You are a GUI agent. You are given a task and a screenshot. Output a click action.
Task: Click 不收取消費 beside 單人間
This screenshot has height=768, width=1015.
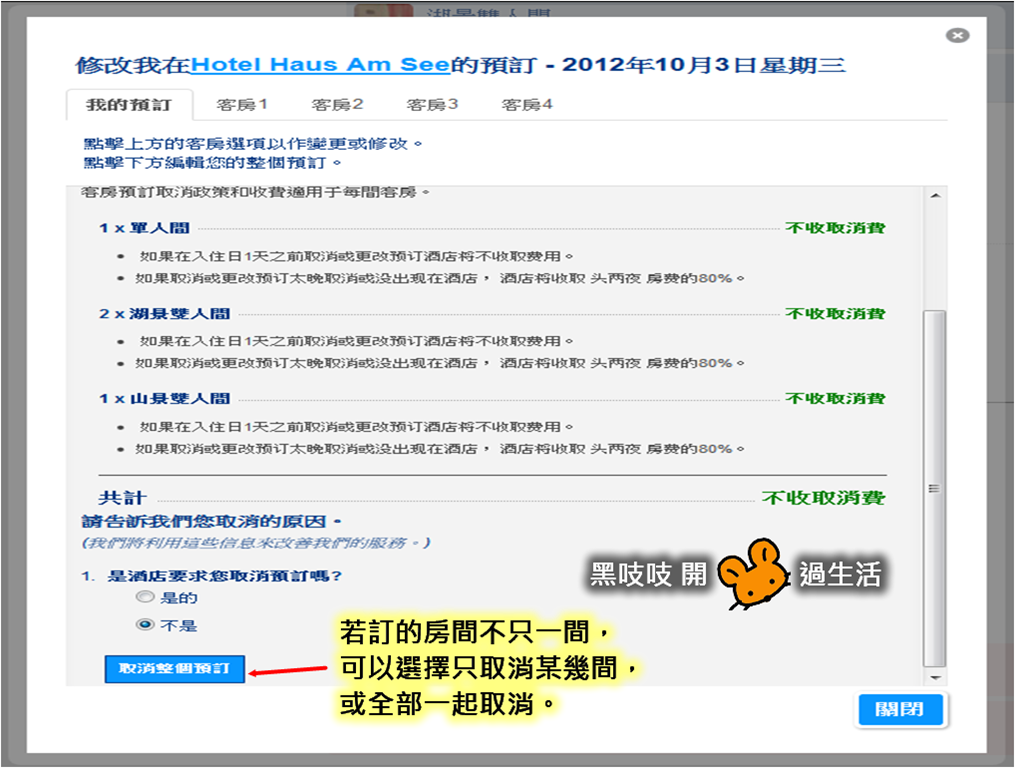835,228
